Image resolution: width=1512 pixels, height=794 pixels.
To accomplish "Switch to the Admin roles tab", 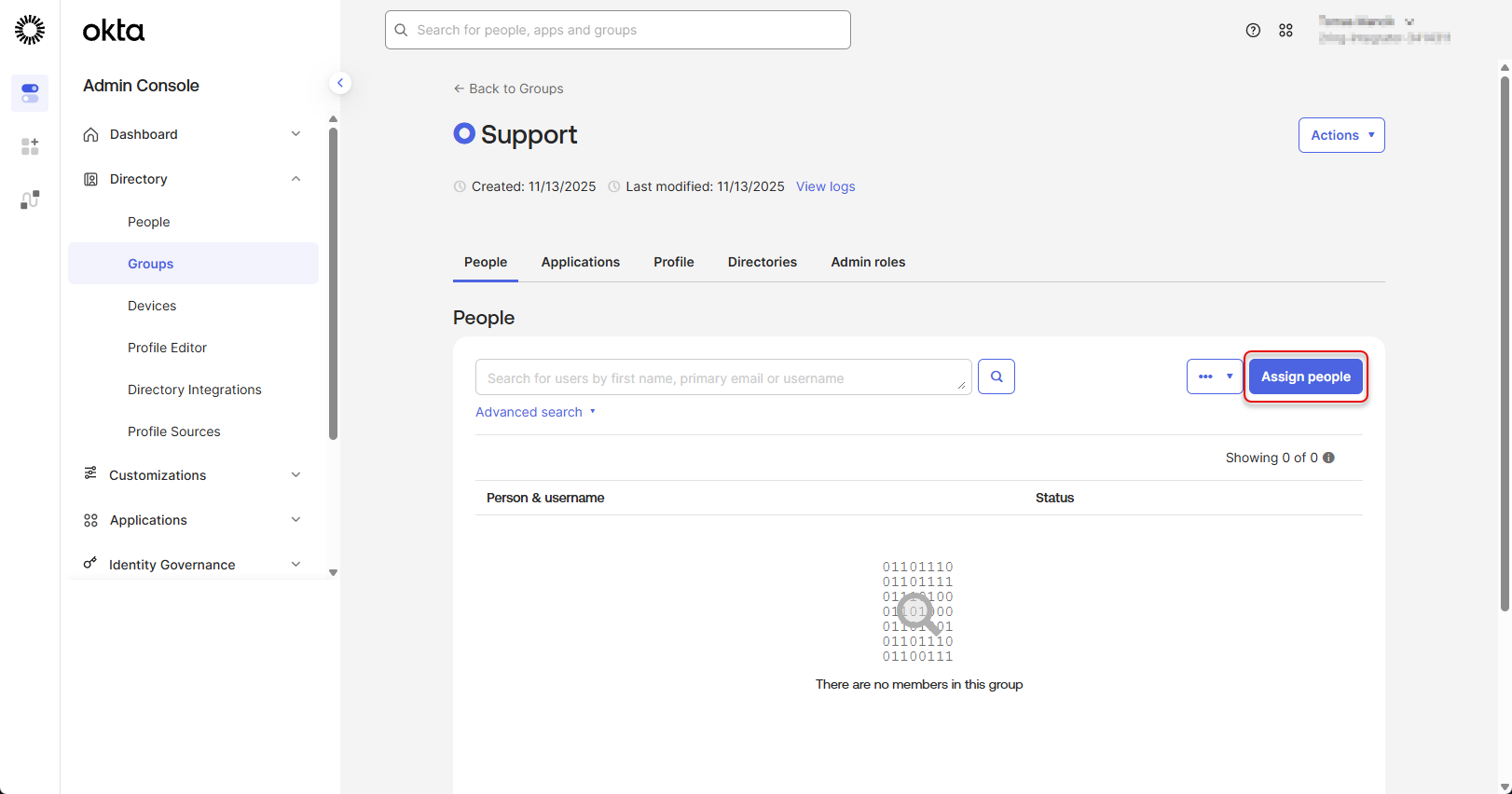I will (867, 262).
